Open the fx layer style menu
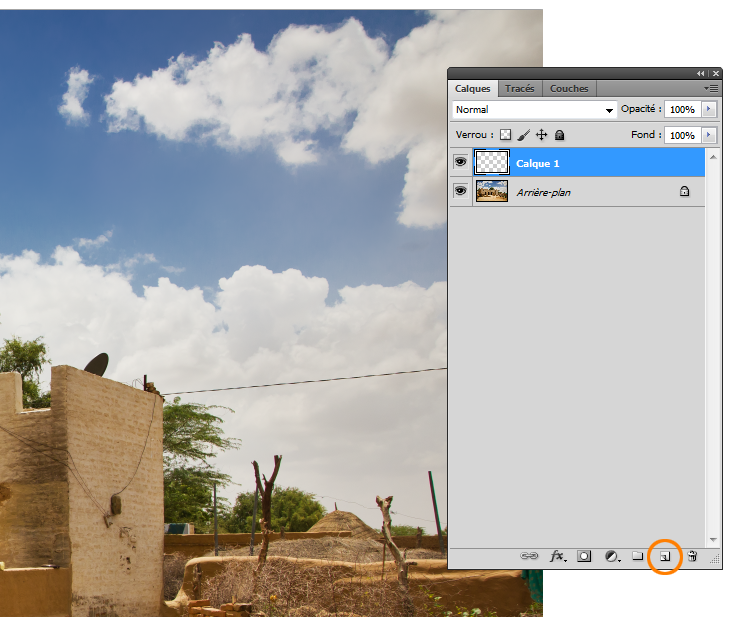This screenshot has width=734, height=617. pyautogui.click(x=558, y=556)
